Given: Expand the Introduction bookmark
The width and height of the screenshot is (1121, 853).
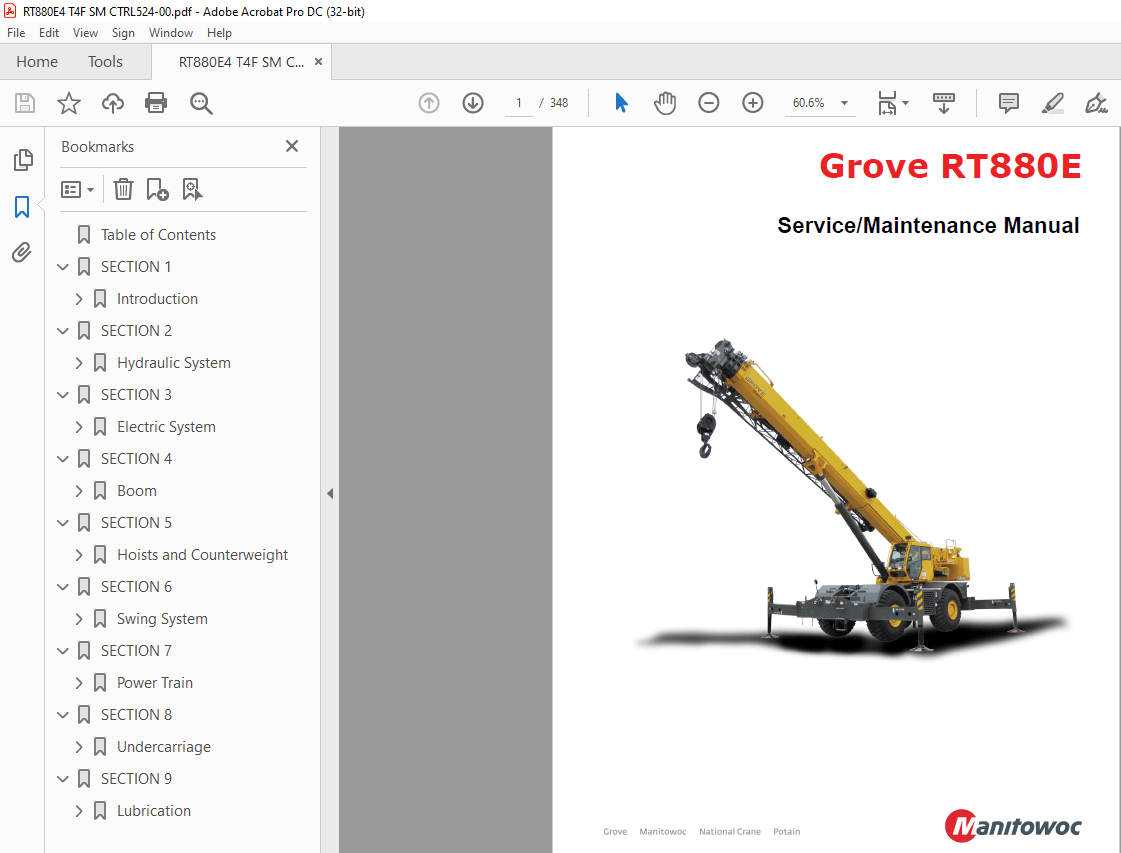Looking at the screenshot, I should tap(79, 298).
